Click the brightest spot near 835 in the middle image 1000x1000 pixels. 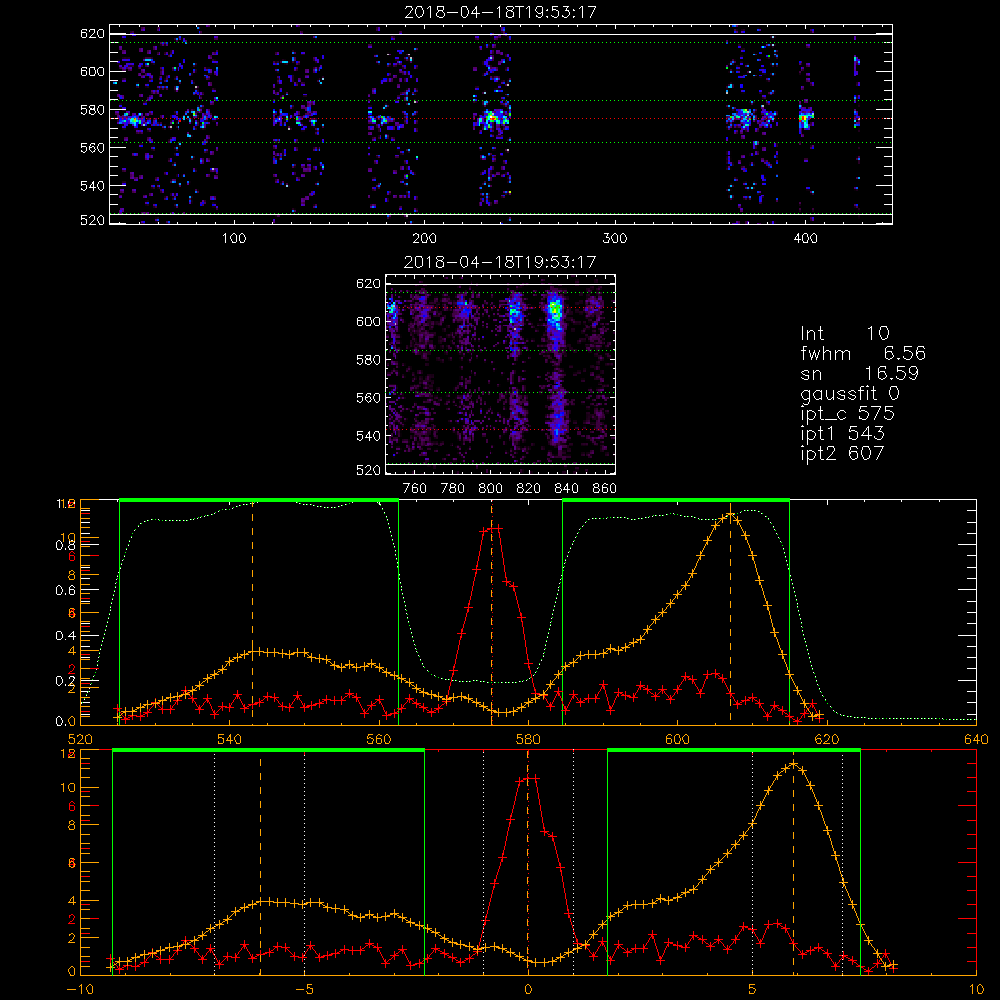tap(555, 311)
